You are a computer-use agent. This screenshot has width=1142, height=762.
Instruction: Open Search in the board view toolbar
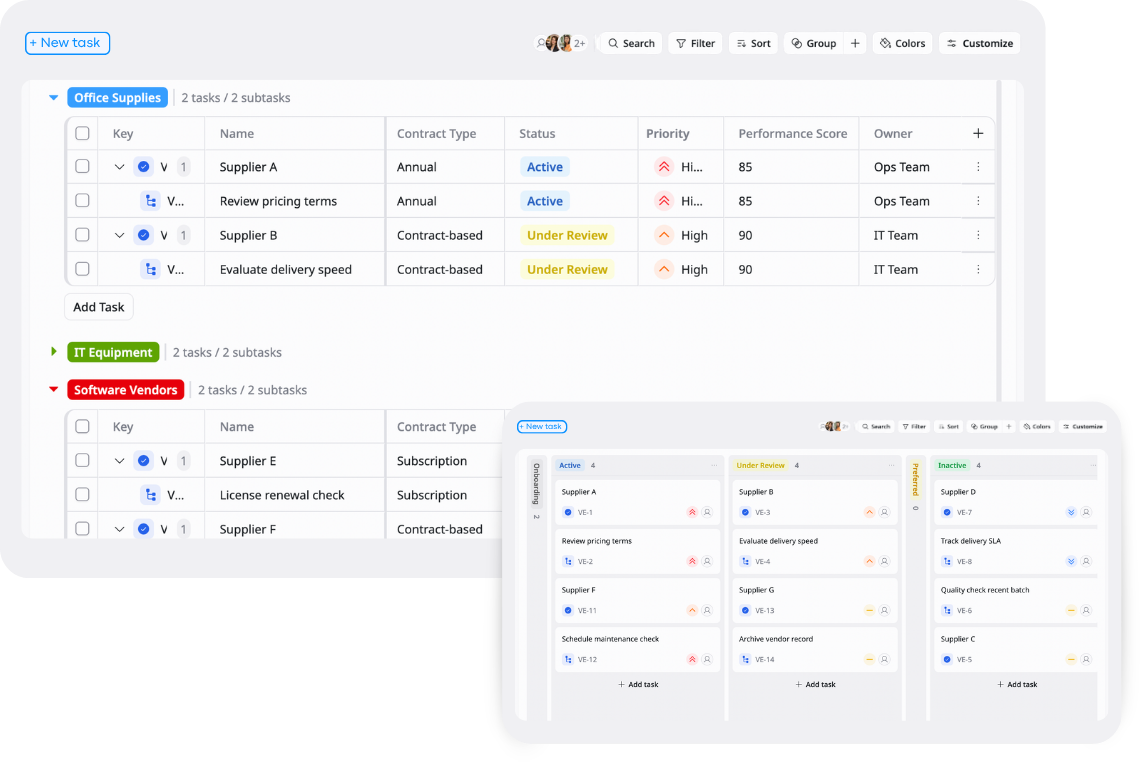coord(876,426)
